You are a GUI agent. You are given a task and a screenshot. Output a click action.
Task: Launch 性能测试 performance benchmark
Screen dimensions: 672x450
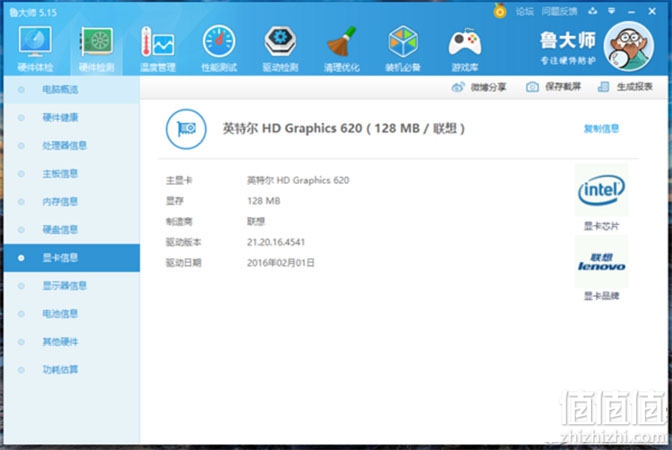(x=219, y=48)
